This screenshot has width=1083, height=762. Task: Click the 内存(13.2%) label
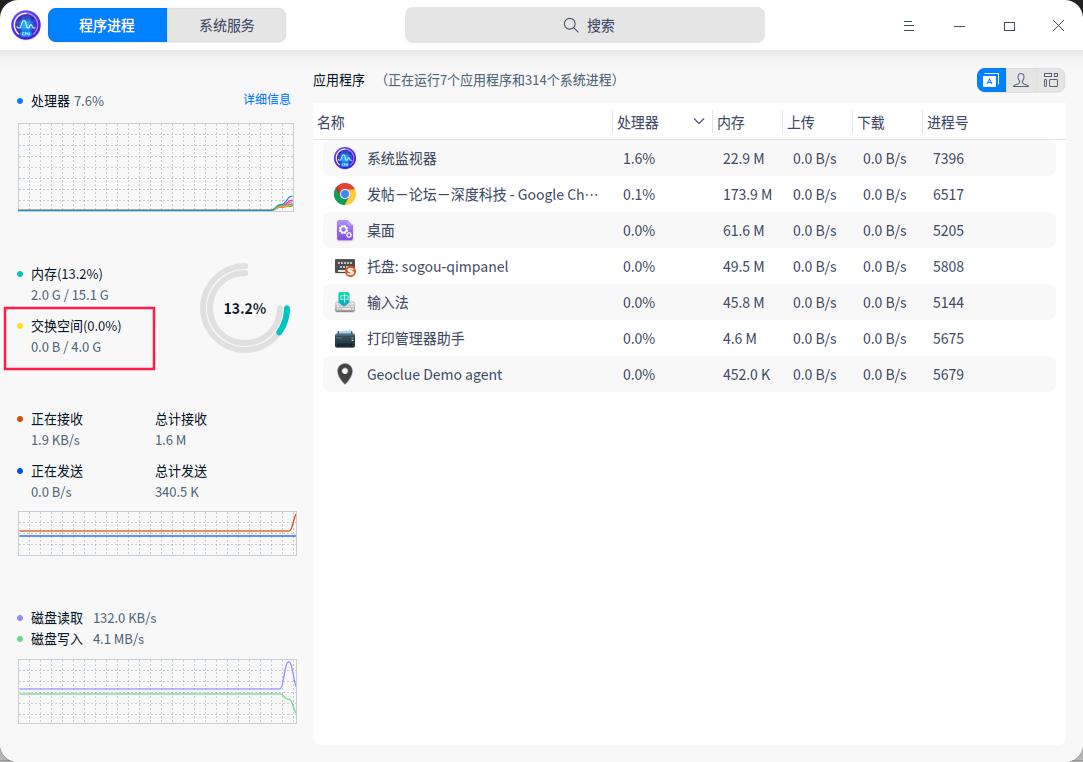[66, 274]
